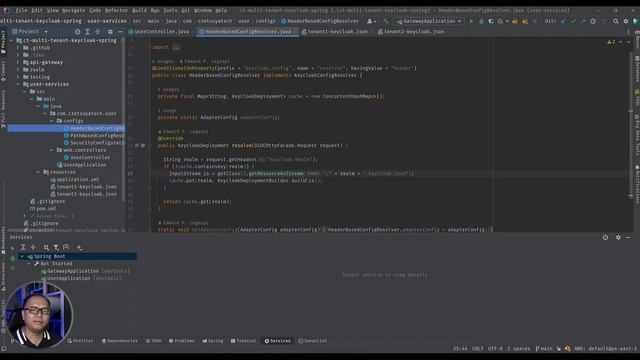Expand the .github folder
640x360 pixels.
click(x=18, y=48)
